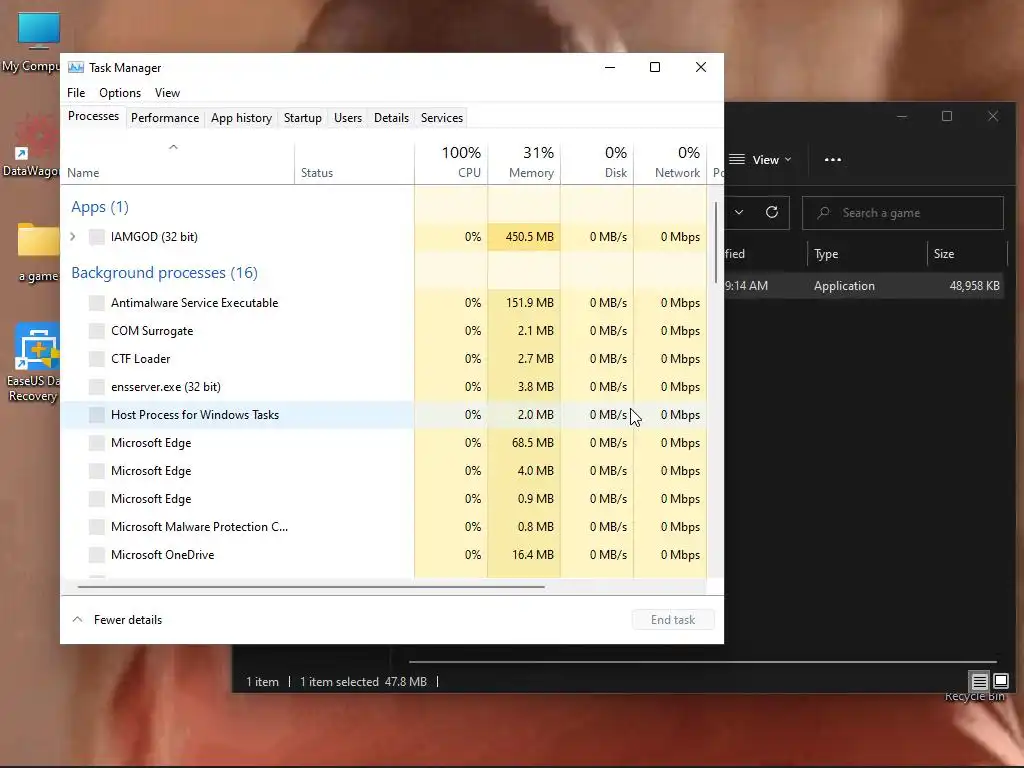
Task: Click the COM Surrogate process icon
Action: pos(97,330)
